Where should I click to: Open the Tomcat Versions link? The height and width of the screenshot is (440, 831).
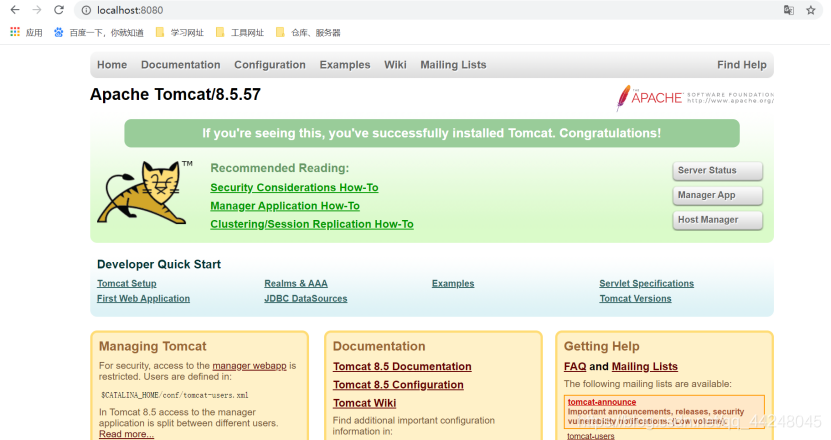coord(635,298)
